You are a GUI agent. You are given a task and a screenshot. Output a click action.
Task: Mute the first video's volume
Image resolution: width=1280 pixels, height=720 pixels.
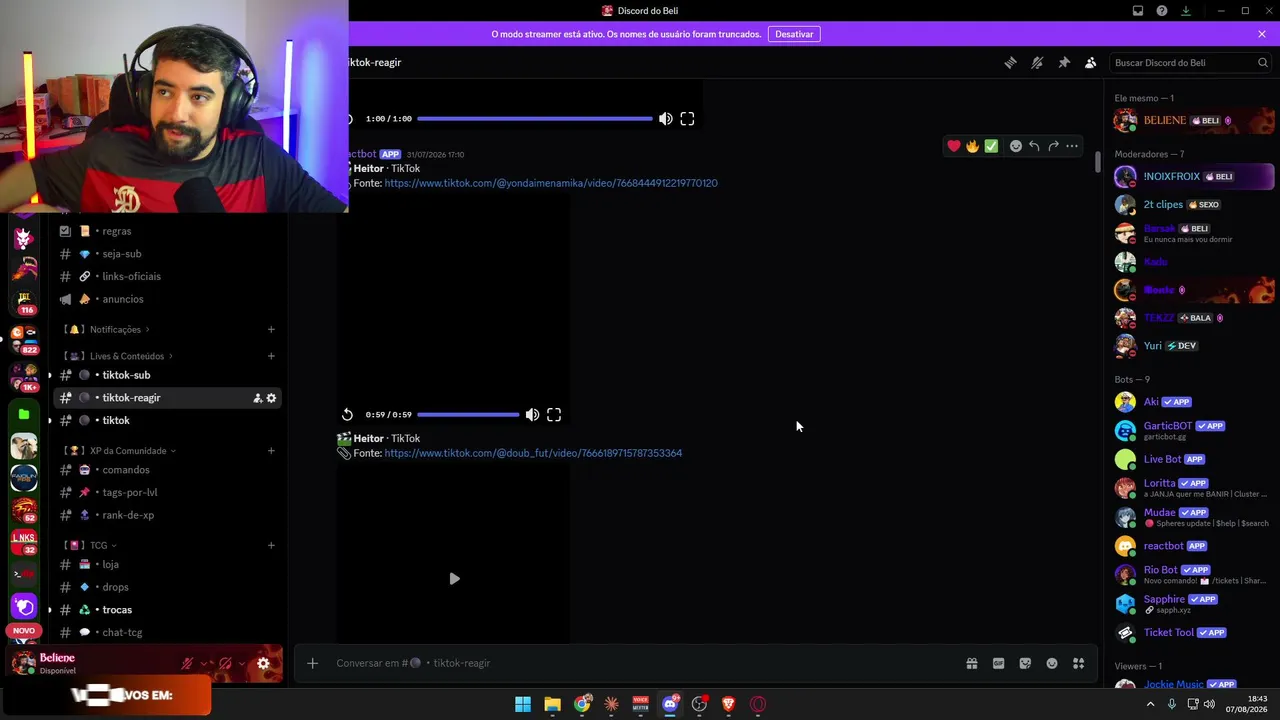(666, 119)
